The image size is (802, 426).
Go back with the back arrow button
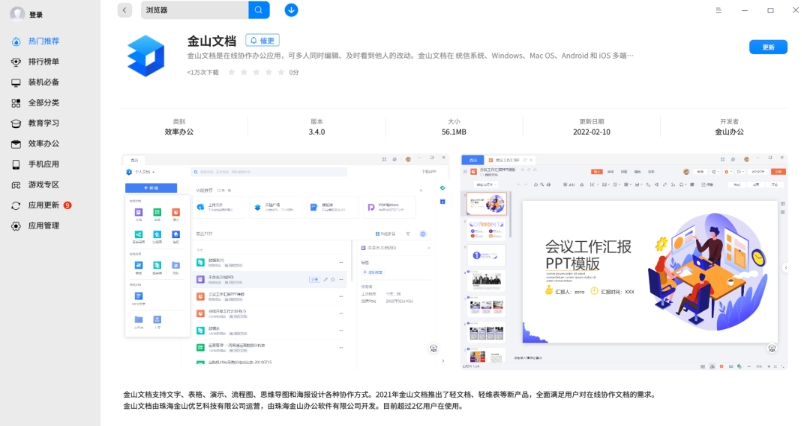pyautogui.click(x=125, y=10)
